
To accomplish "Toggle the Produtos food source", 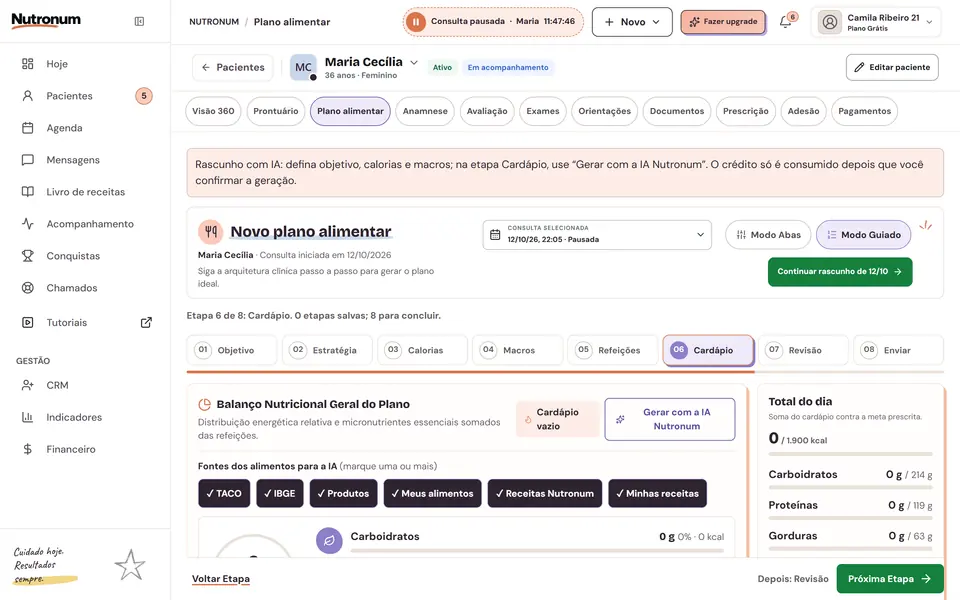I will point(343,493).
